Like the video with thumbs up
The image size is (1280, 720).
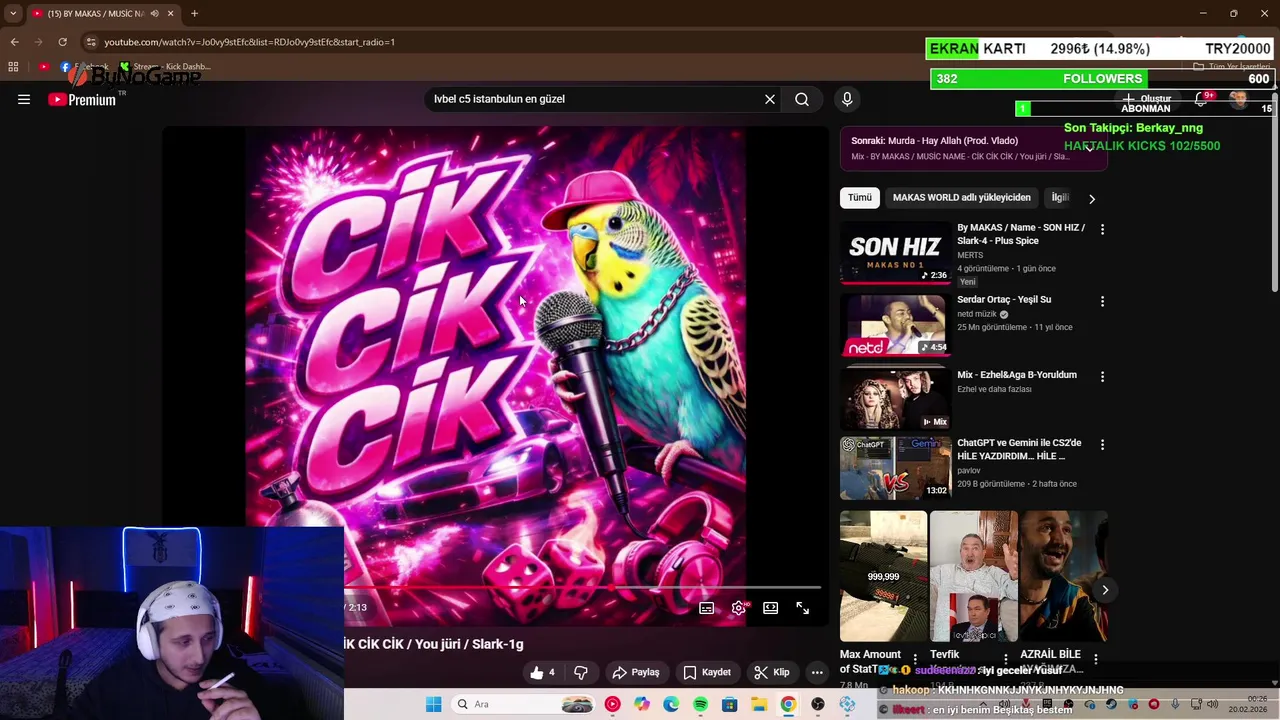tap(544, 672)
